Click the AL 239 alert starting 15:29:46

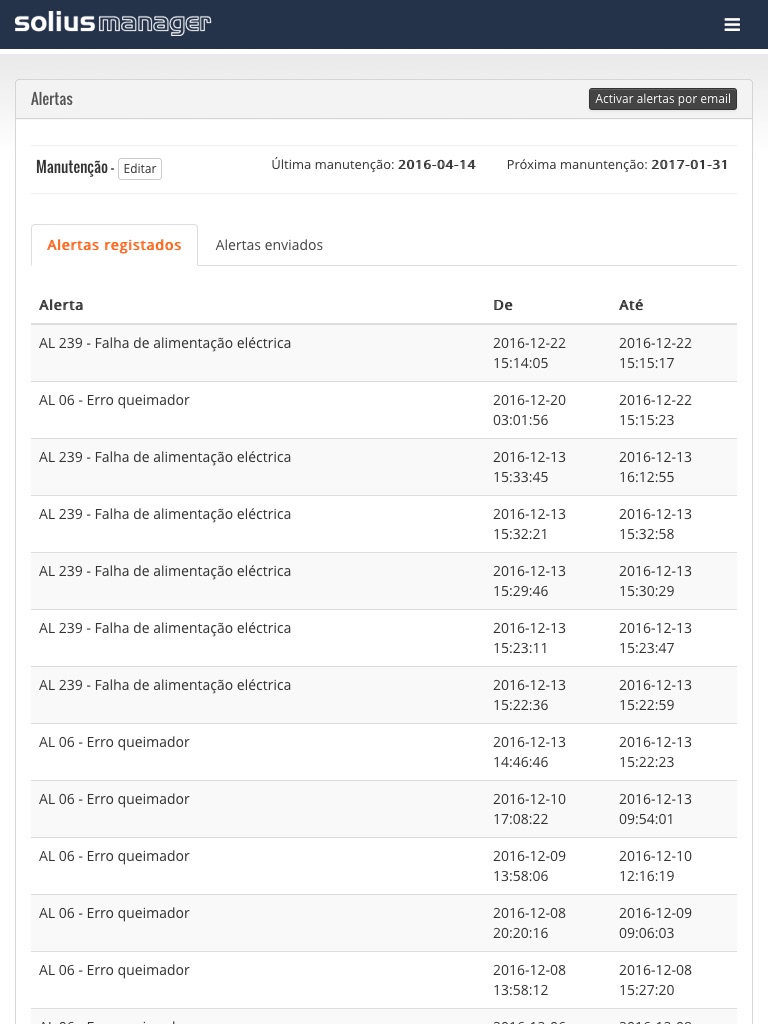(x=165, y=572)
